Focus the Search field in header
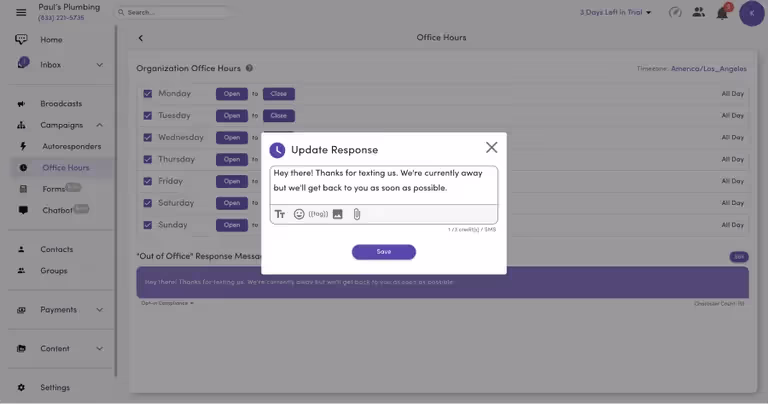Screen dimensions: 768x404 (174, 12)
